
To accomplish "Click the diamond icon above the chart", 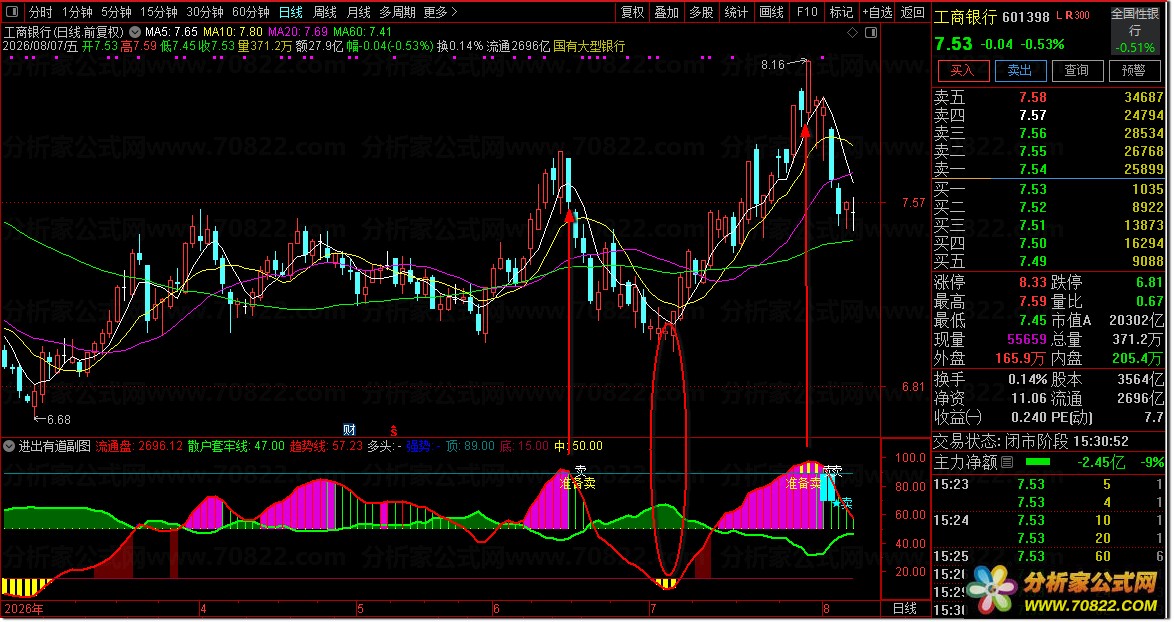I will pos(852,32).
